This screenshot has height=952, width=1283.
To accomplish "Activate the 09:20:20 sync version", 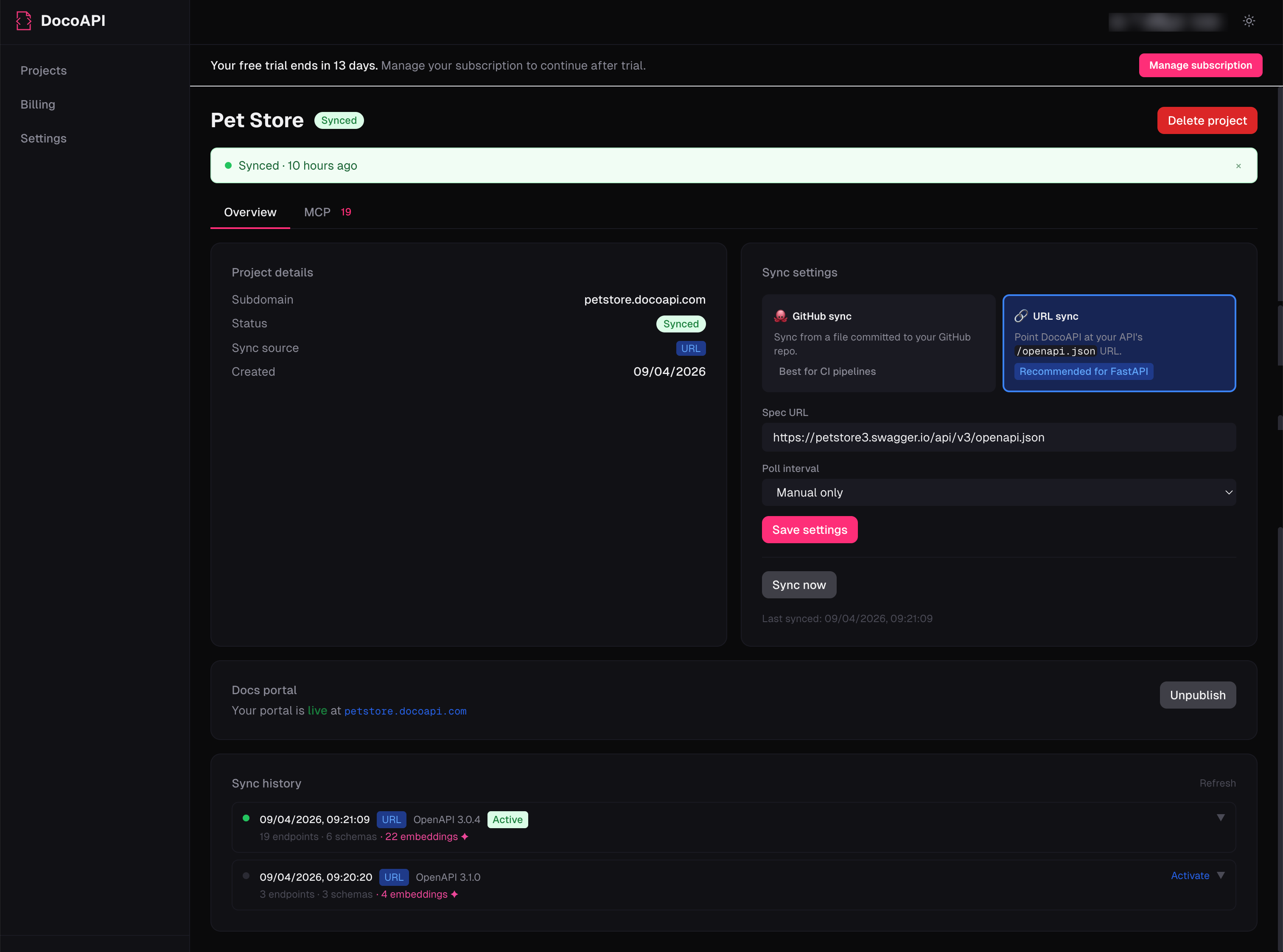I will tap(1190, 875).
